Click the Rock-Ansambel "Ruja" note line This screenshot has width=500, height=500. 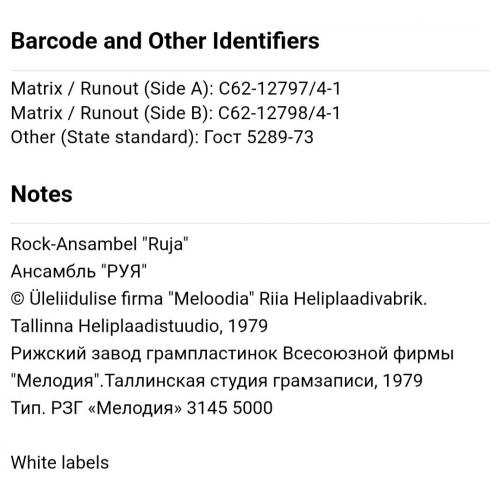click(x=100, y=244)
